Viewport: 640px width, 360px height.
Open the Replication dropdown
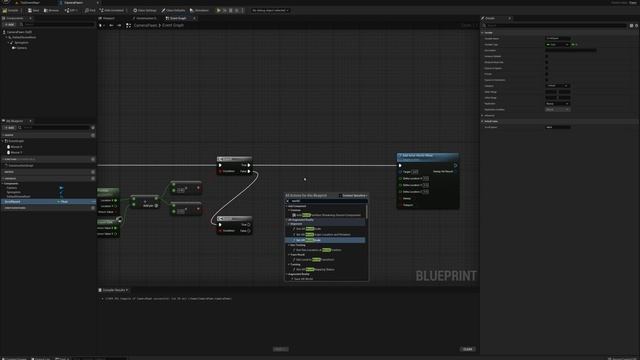558,104
